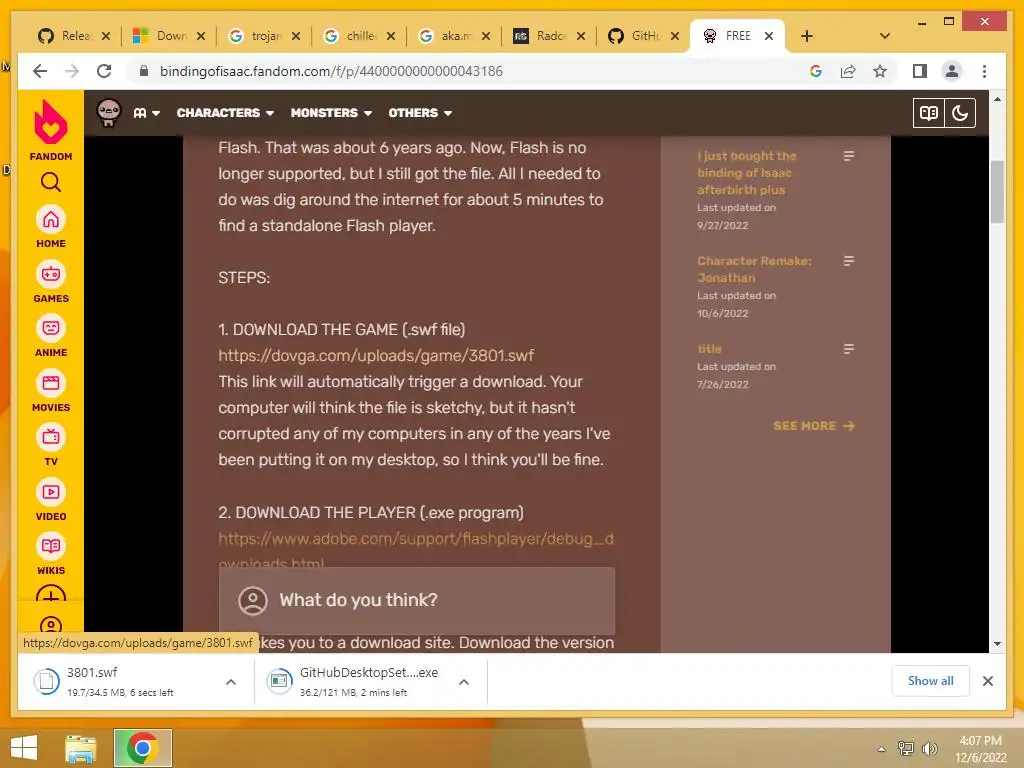The width and height of the screenshot is (1024, 768).
Task: Switch to the Microsoft Download tab
Action: (160, 36)
